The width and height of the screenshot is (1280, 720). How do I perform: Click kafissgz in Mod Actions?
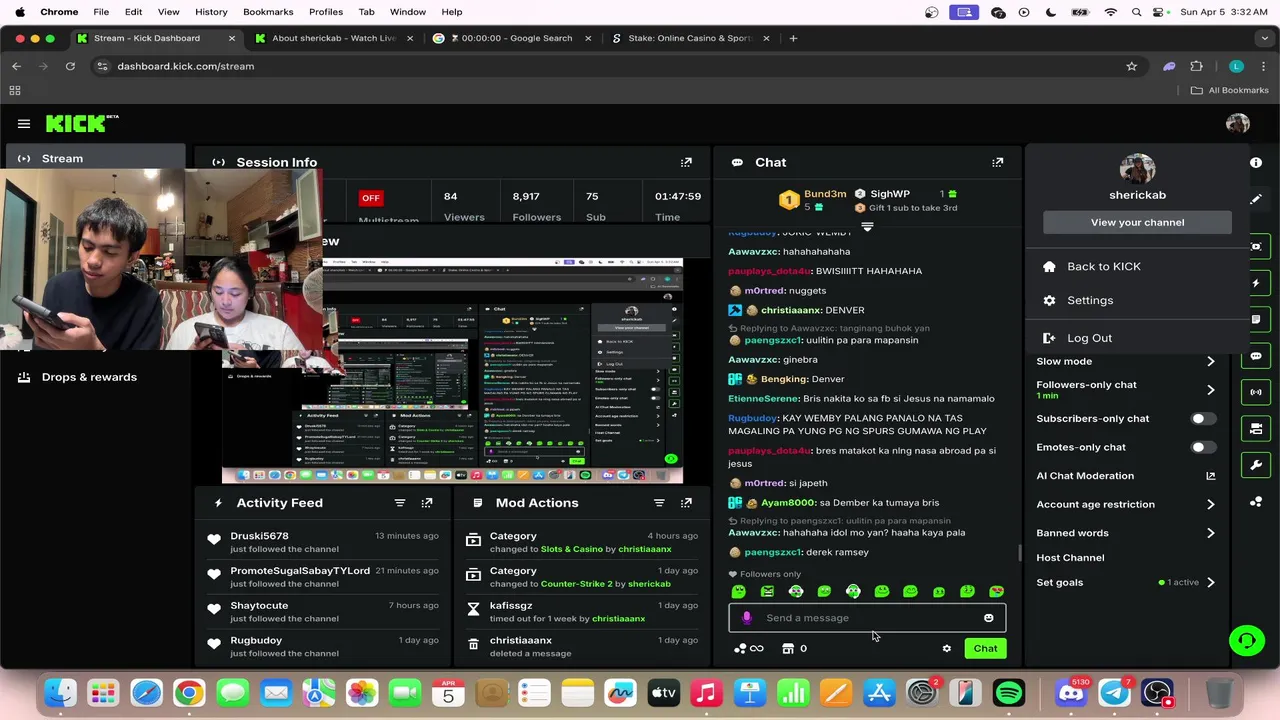click(511, 606)
